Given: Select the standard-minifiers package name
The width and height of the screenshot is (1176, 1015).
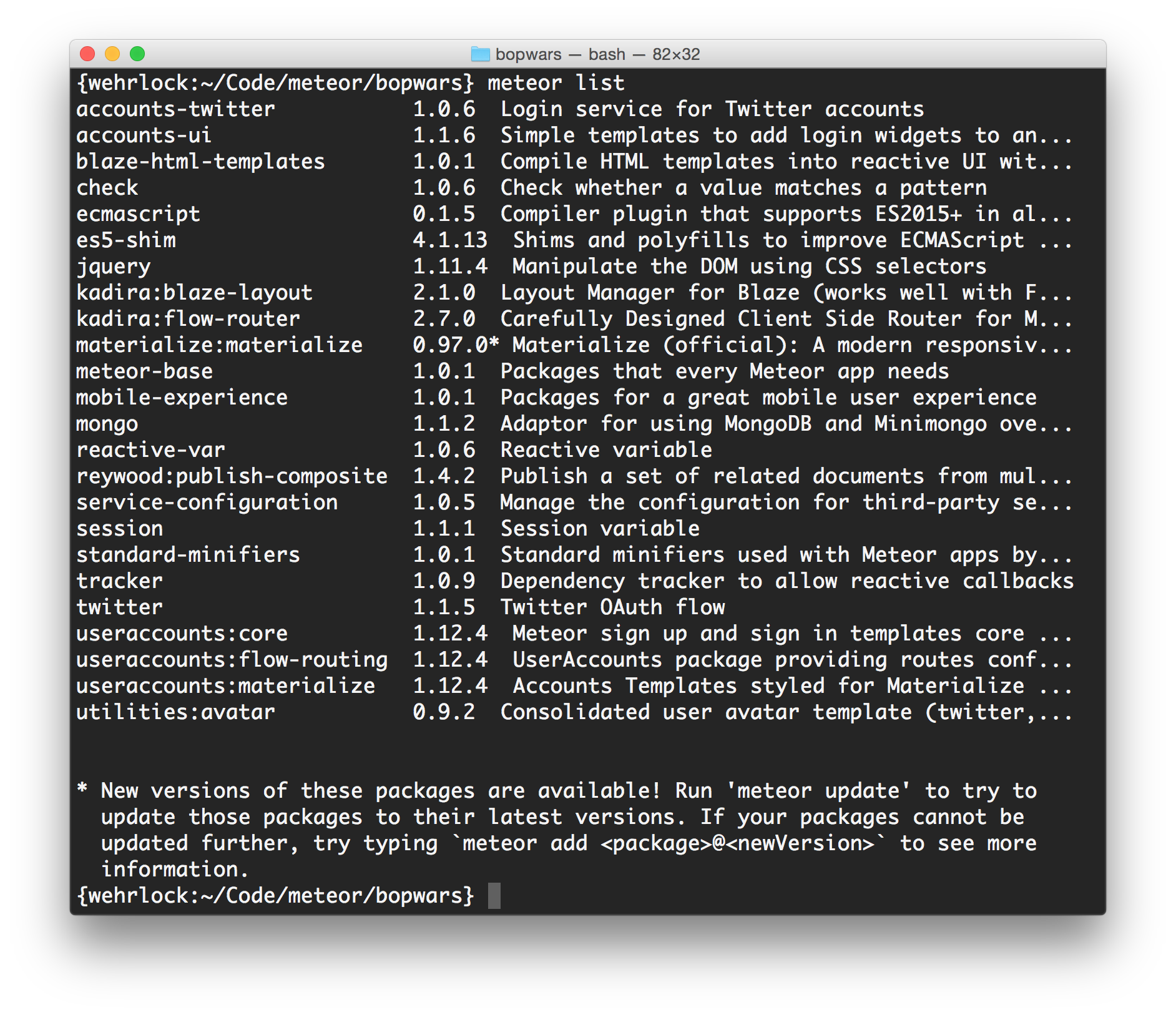Looking at the screenshot, I should point(188,555).
